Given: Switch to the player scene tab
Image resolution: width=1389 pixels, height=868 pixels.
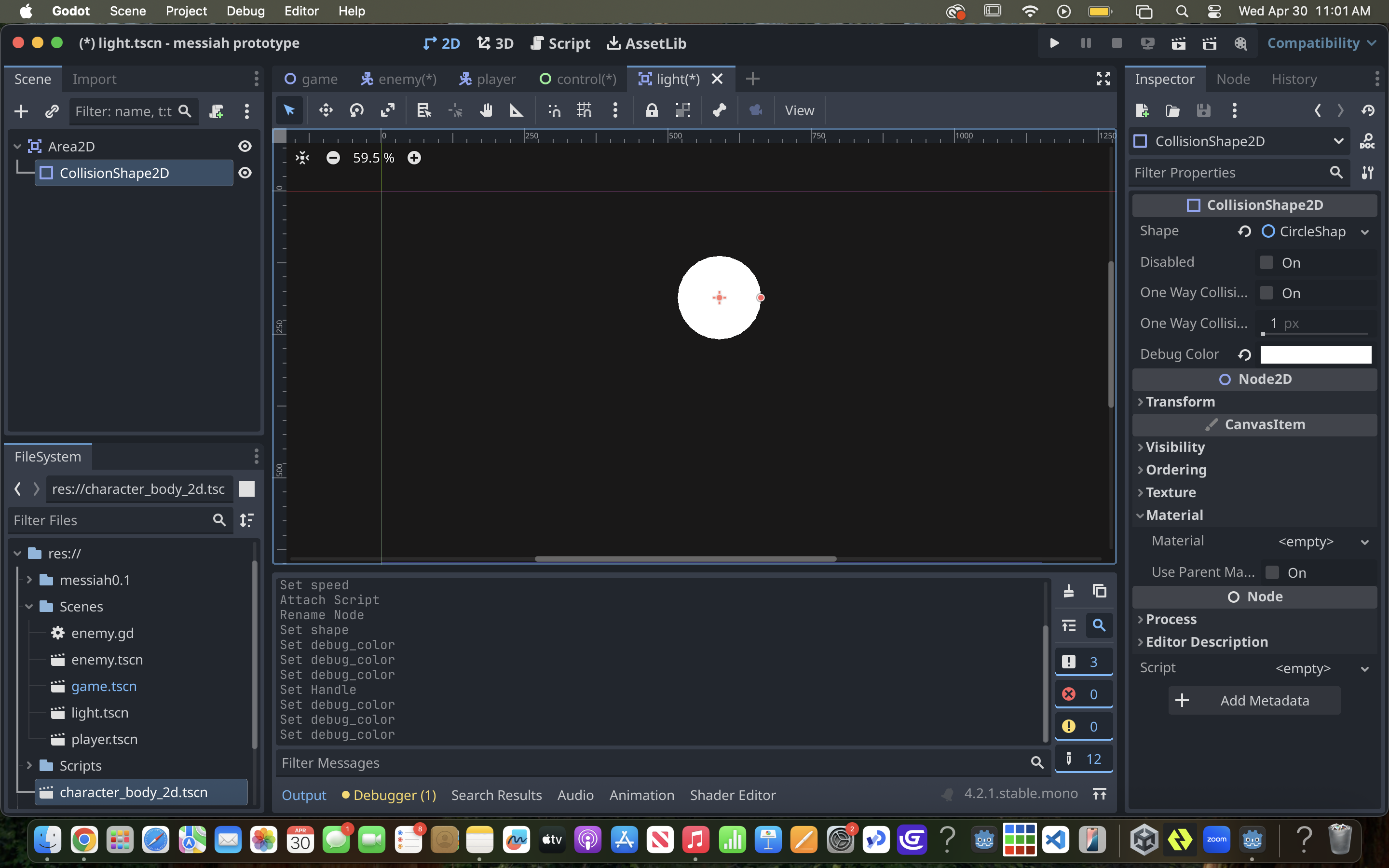Looking at the screenshot, I should [487, 79].
